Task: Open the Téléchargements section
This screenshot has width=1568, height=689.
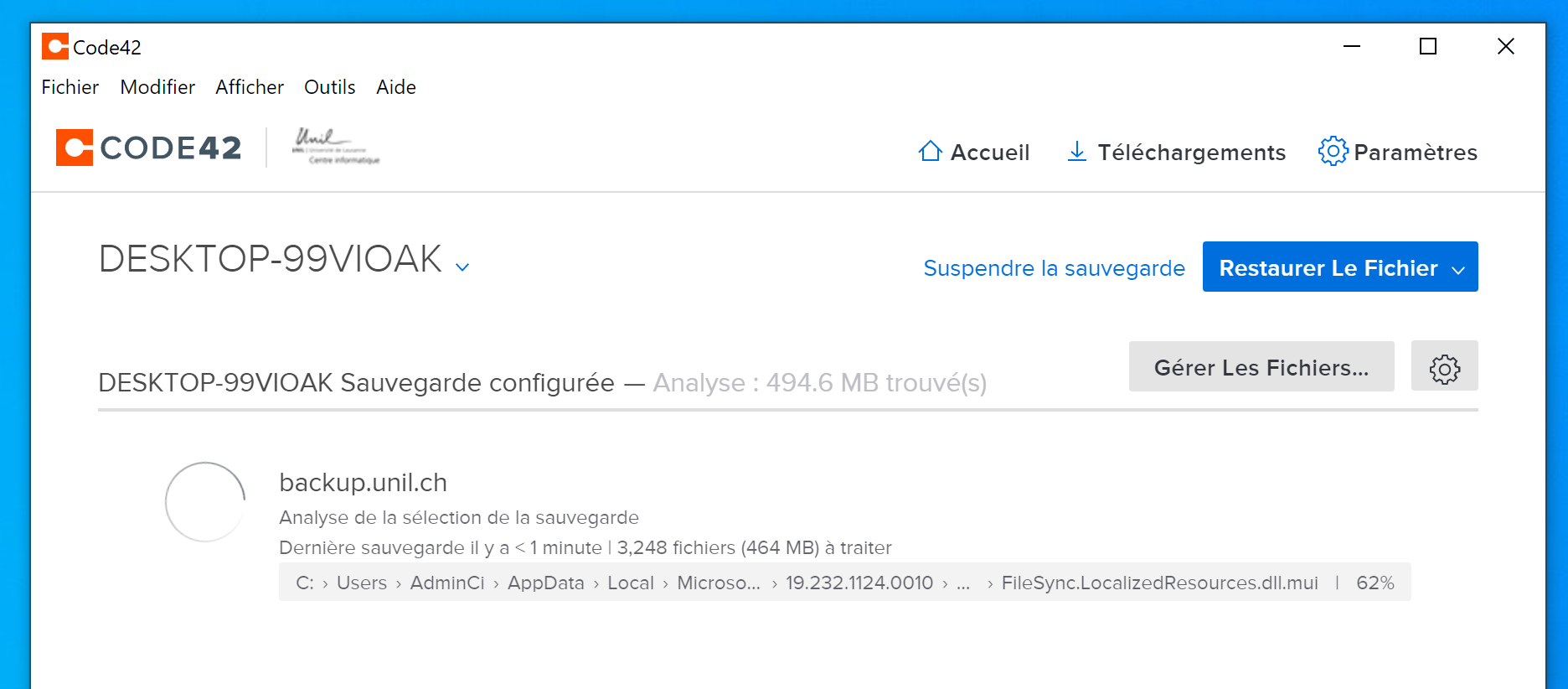Action: (x=1176, y=152)
